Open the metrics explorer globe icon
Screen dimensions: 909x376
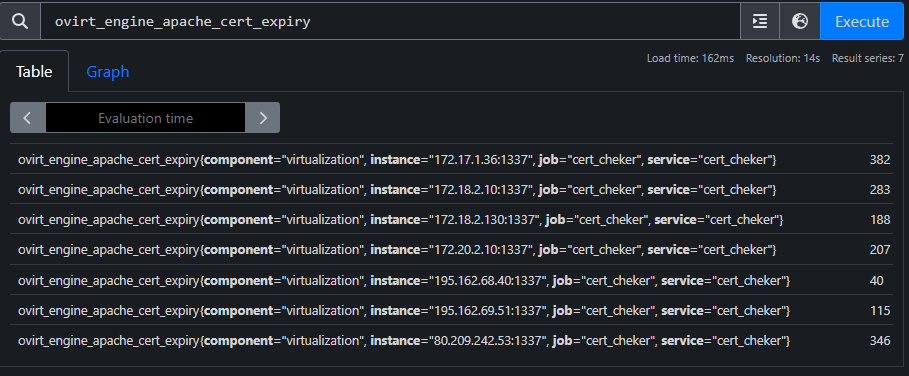point(800,21)
